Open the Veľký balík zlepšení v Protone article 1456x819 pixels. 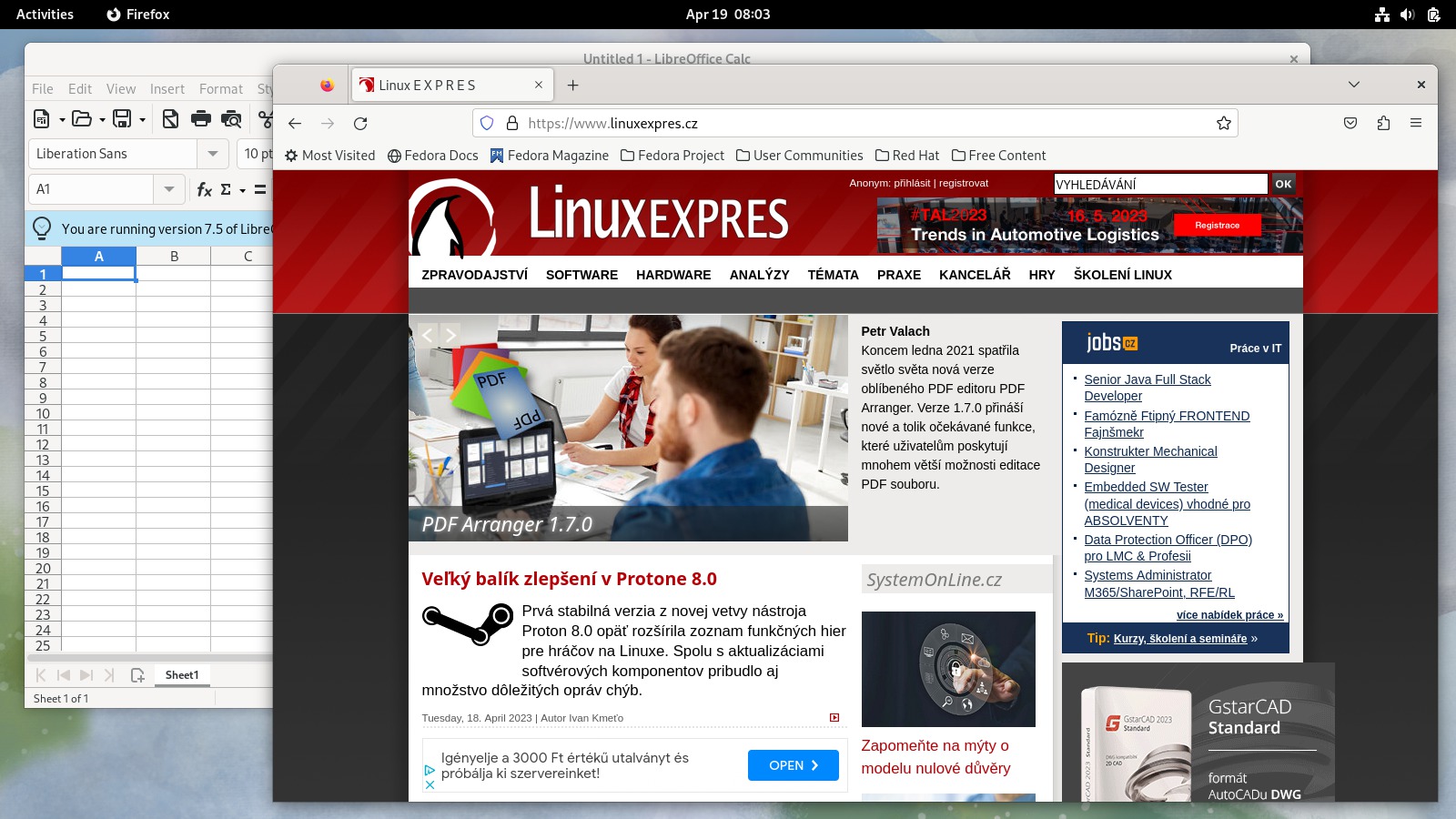tap(569, 579)
